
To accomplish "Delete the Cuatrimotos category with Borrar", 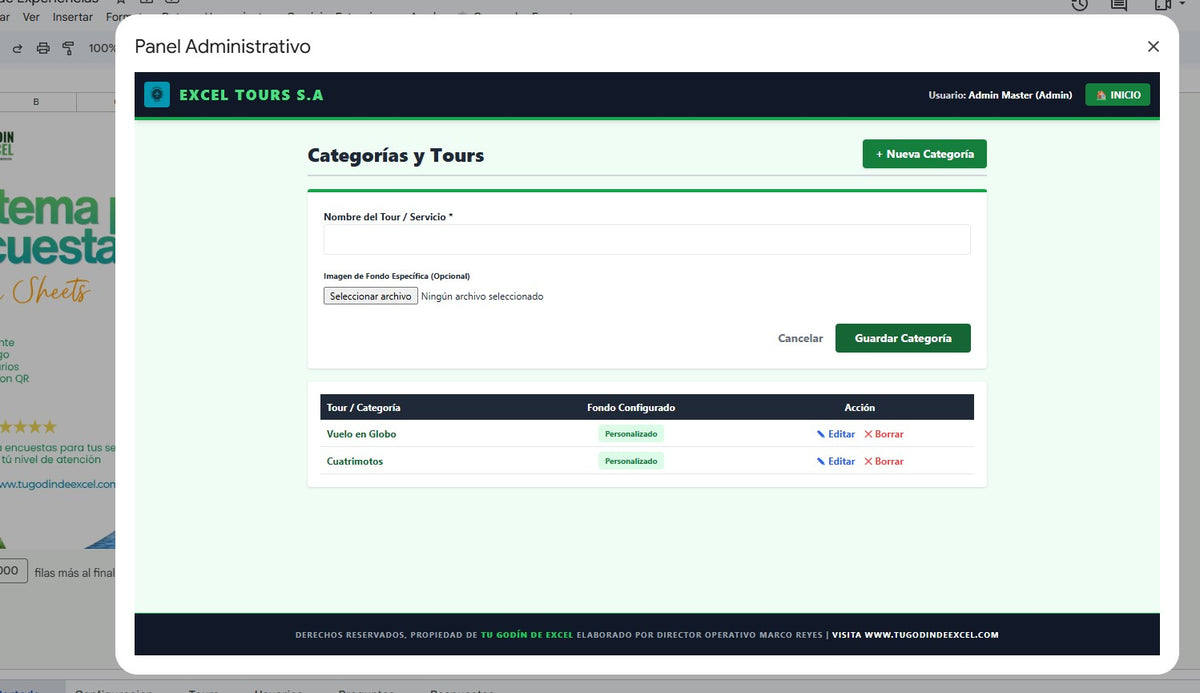I will pyautogui.click(x=884, y=461).
